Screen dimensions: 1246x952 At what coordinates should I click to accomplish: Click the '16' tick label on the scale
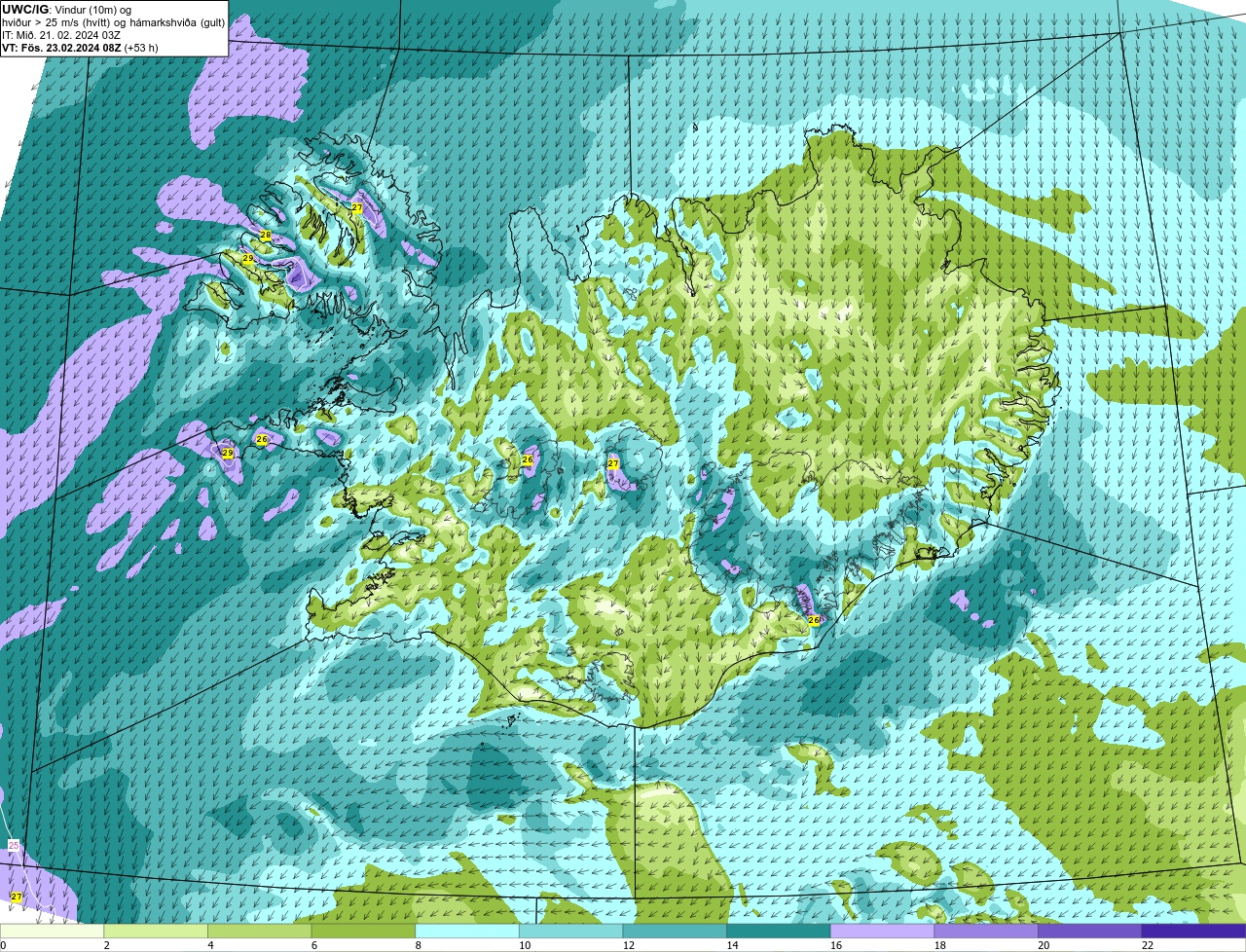[836, 945]
